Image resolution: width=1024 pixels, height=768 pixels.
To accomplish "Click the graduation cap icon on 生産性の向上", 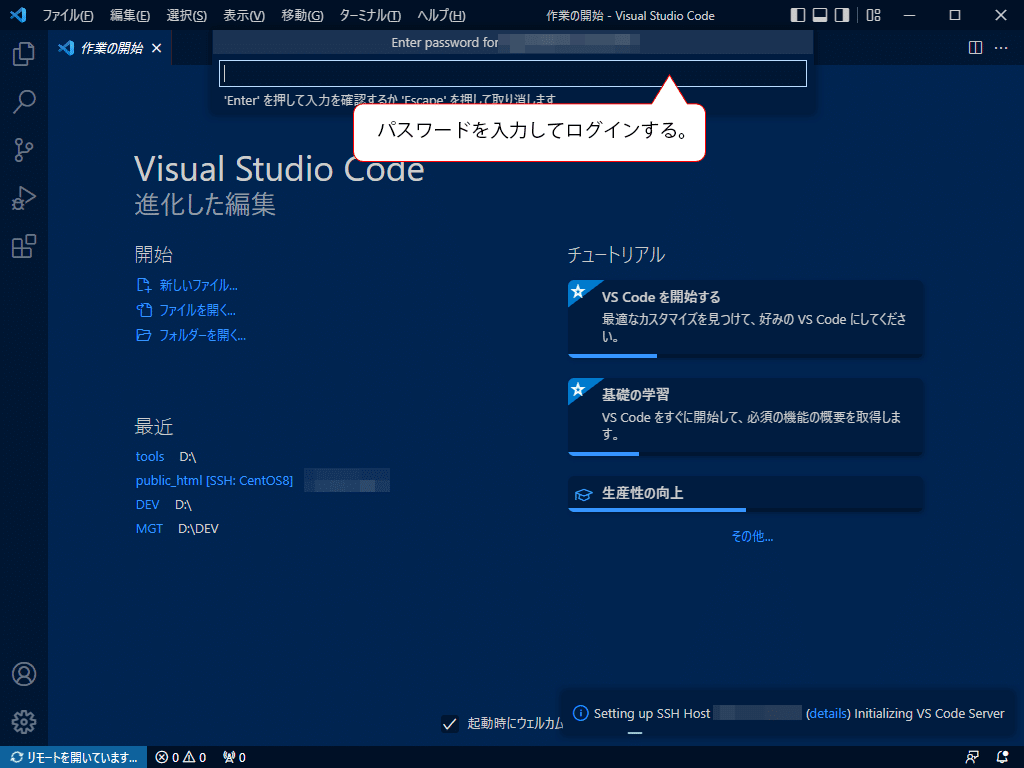I will coord(583,494).
